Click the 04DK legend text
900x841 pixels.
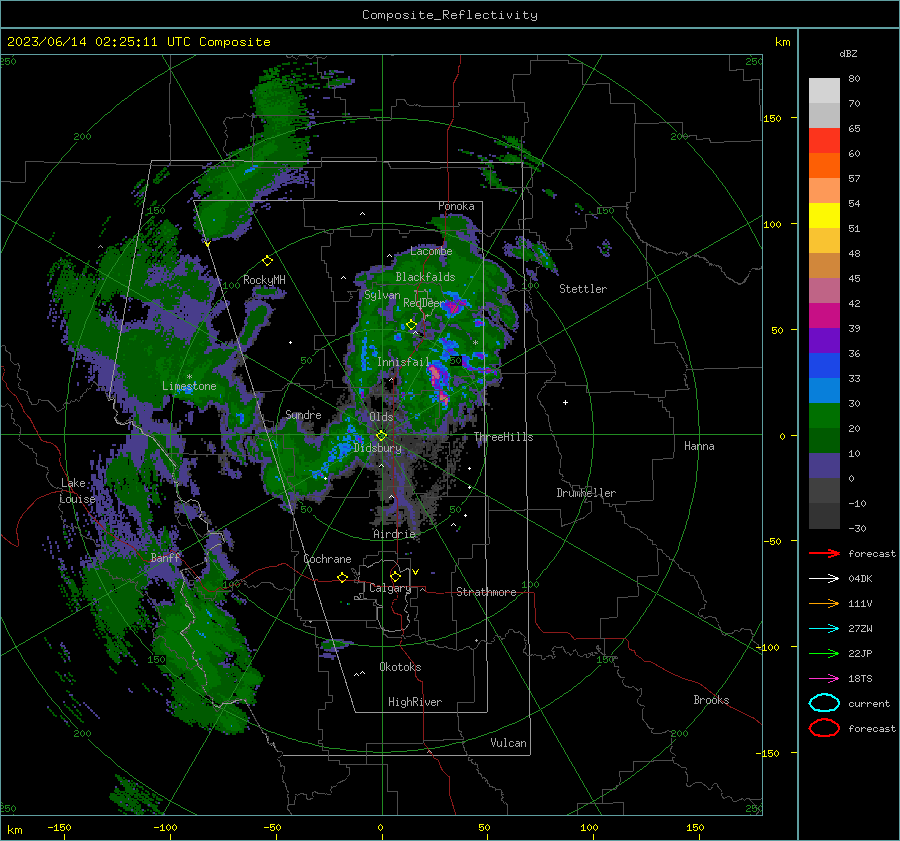(860, 578)
